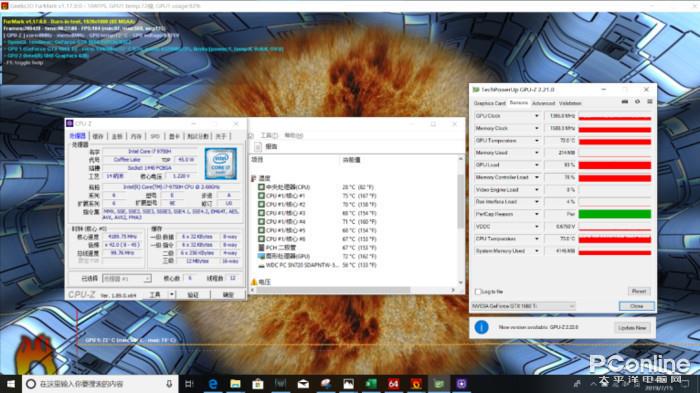Select the 中央处理器(CPU) temperature row

point(316,187)
